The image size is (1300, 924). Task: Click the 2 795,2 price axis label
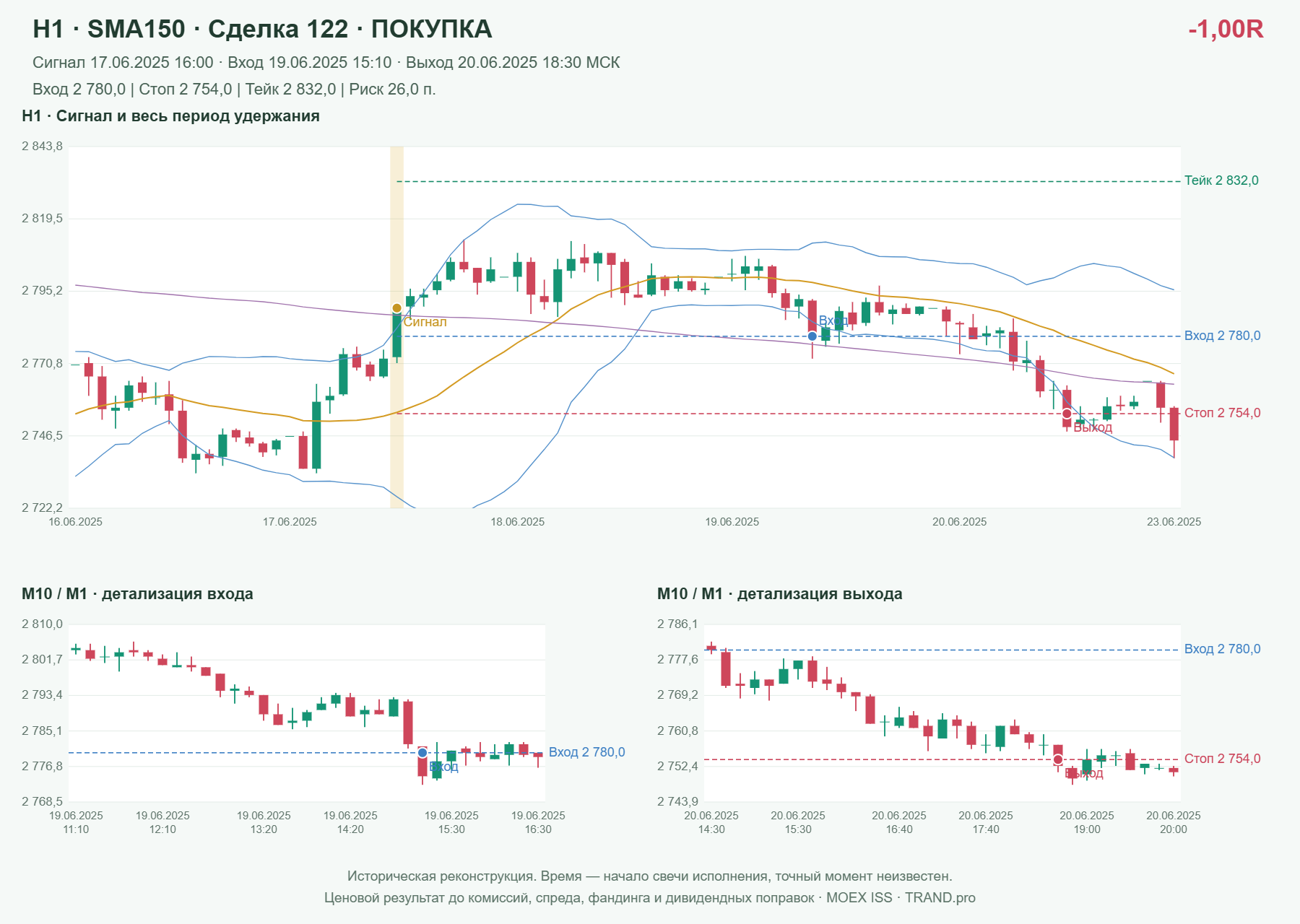[42, 291]
